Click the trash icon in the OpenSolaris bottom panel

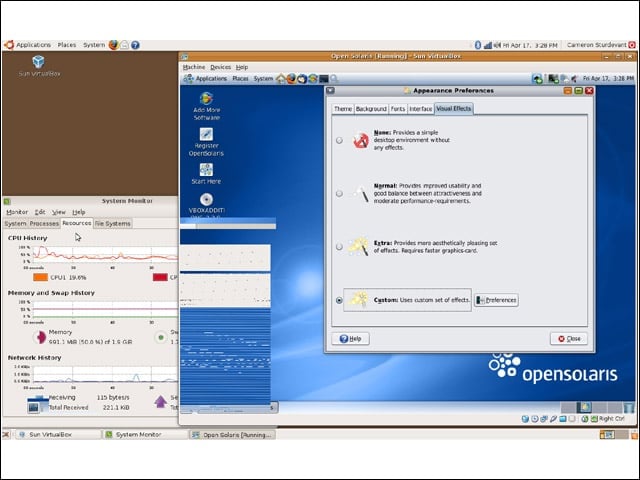(629, 407)
